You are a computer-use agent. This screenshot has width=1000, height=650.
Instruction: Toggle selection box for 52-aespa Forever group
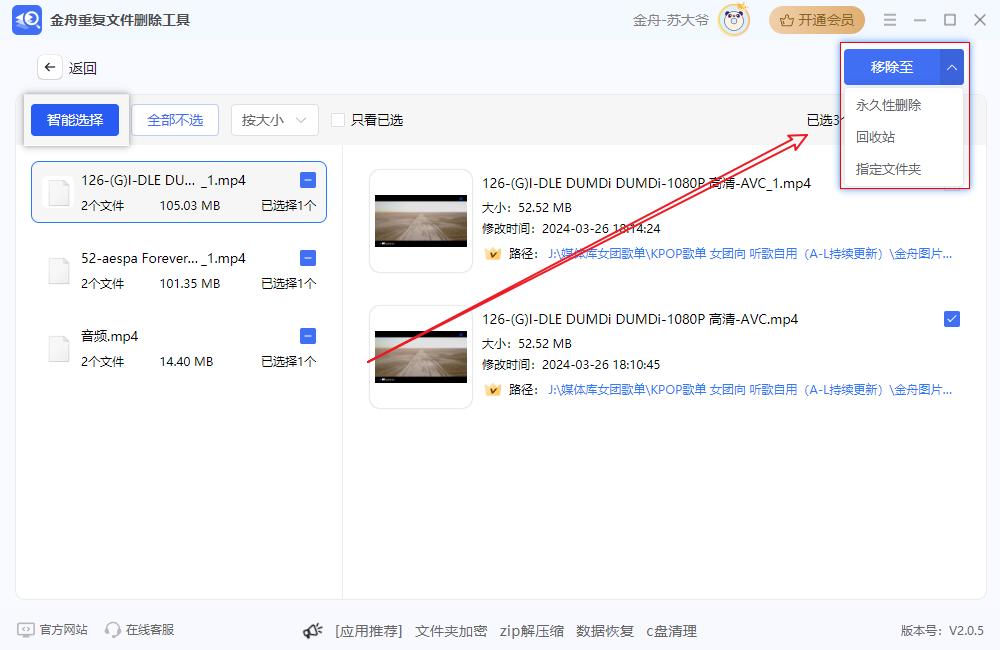[308, 258]
